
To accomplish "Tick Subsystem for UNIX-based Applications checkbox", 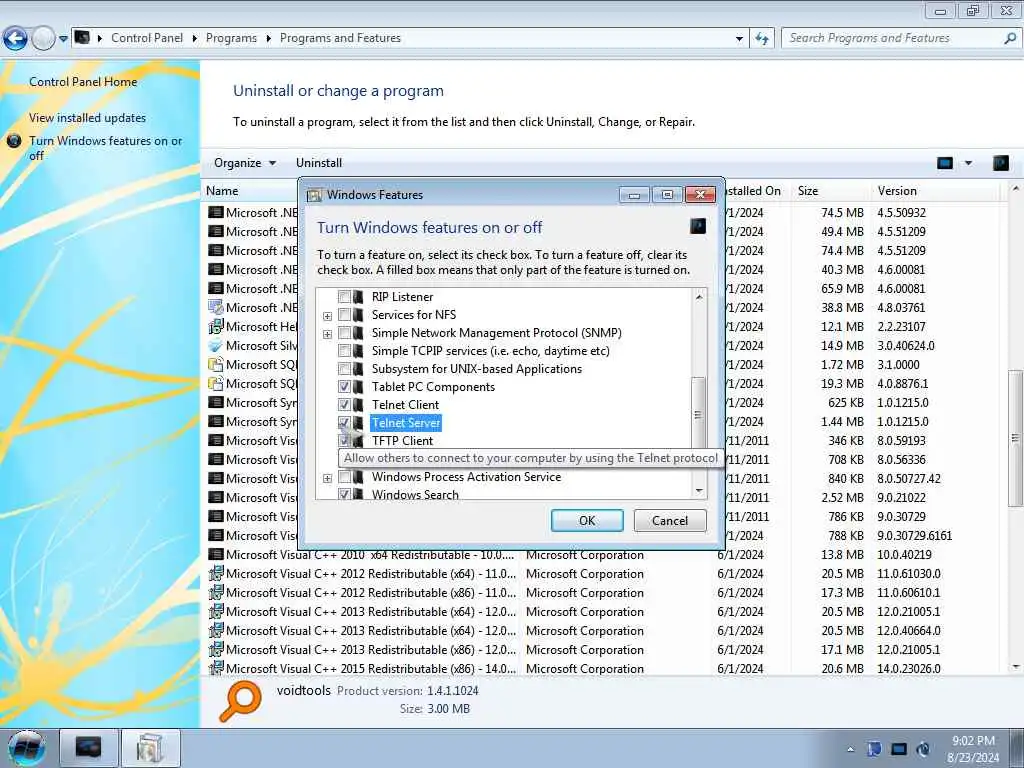I will (344, 369).
